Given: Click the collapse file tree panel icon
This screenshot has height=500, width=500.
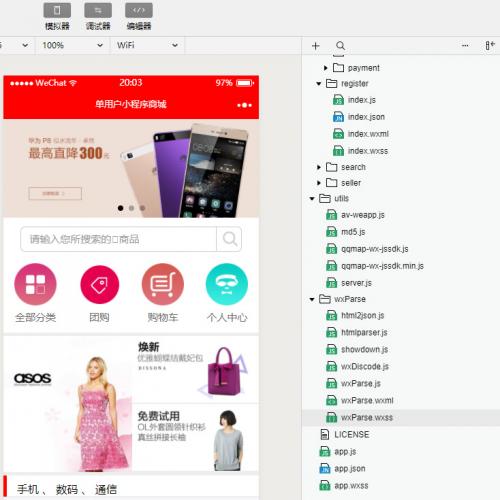Looking at the screenshot, I should pos(490,46).
